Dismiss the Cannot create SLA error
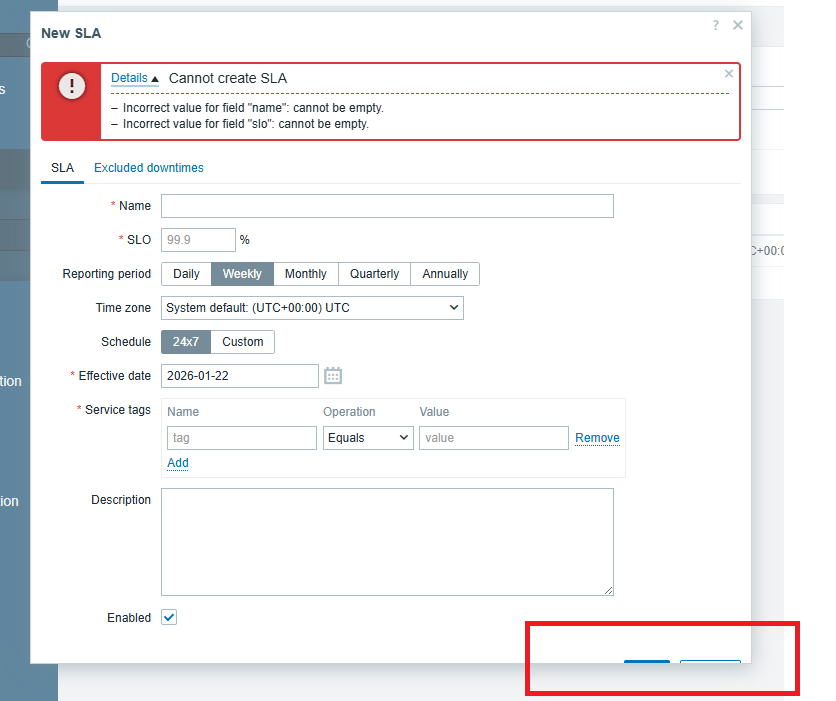The image size is (836, 701). (728, 74)
